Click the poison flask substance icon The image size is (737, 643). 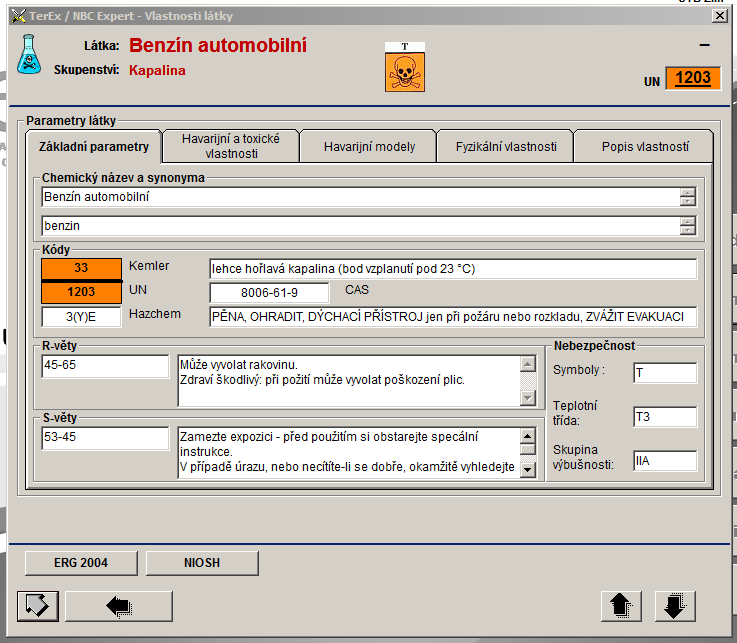pos(29,54)
